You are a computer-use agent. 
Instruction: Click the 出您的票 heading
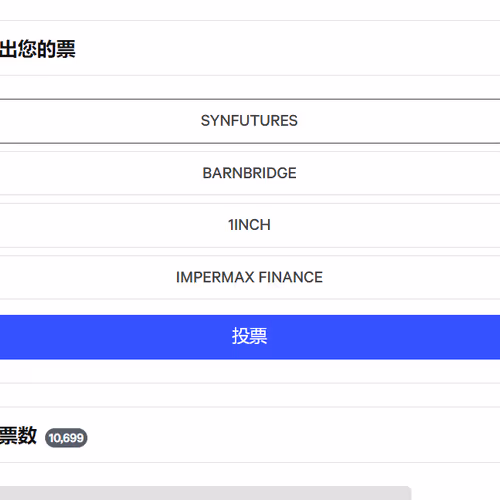pyautogui.click(x=38, y=49)
